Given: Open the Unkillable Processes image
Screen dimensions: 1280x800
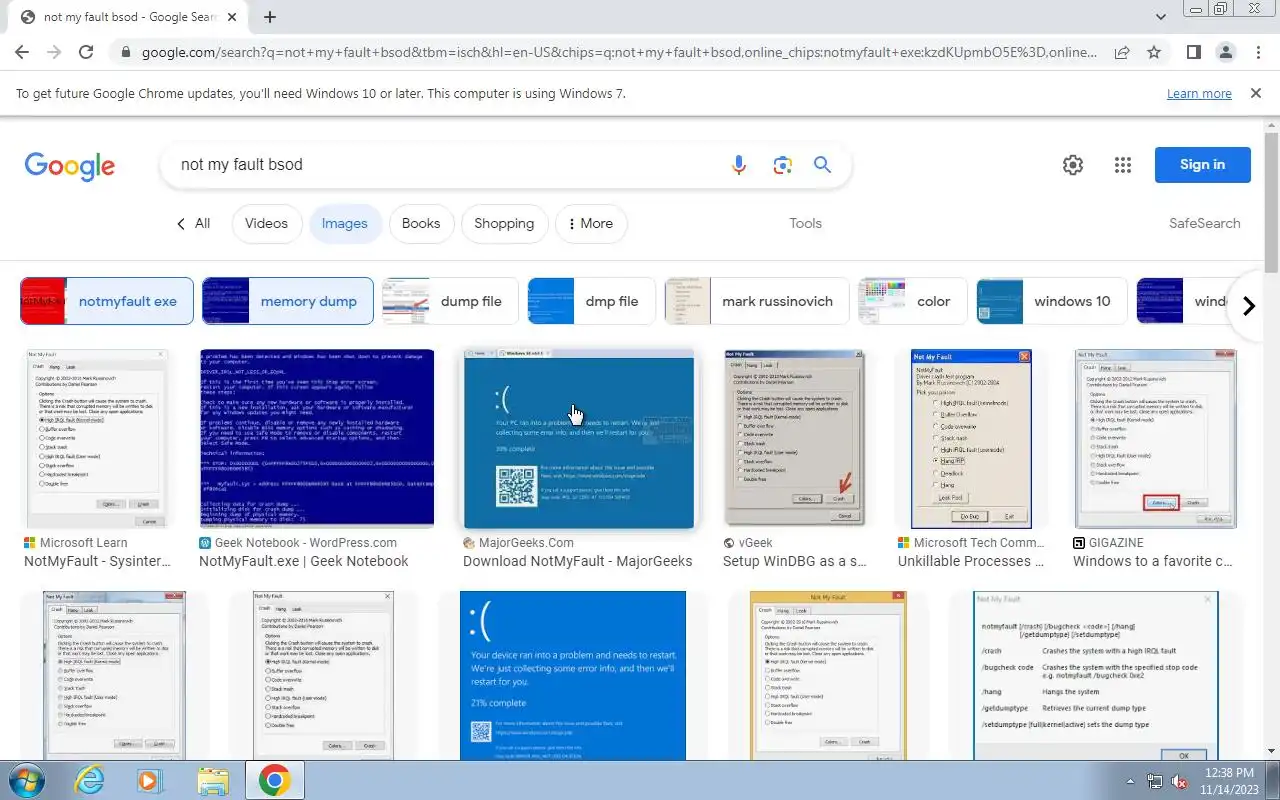Looking at the screenshot, I should pyautogui.click(x=971, y=438).
